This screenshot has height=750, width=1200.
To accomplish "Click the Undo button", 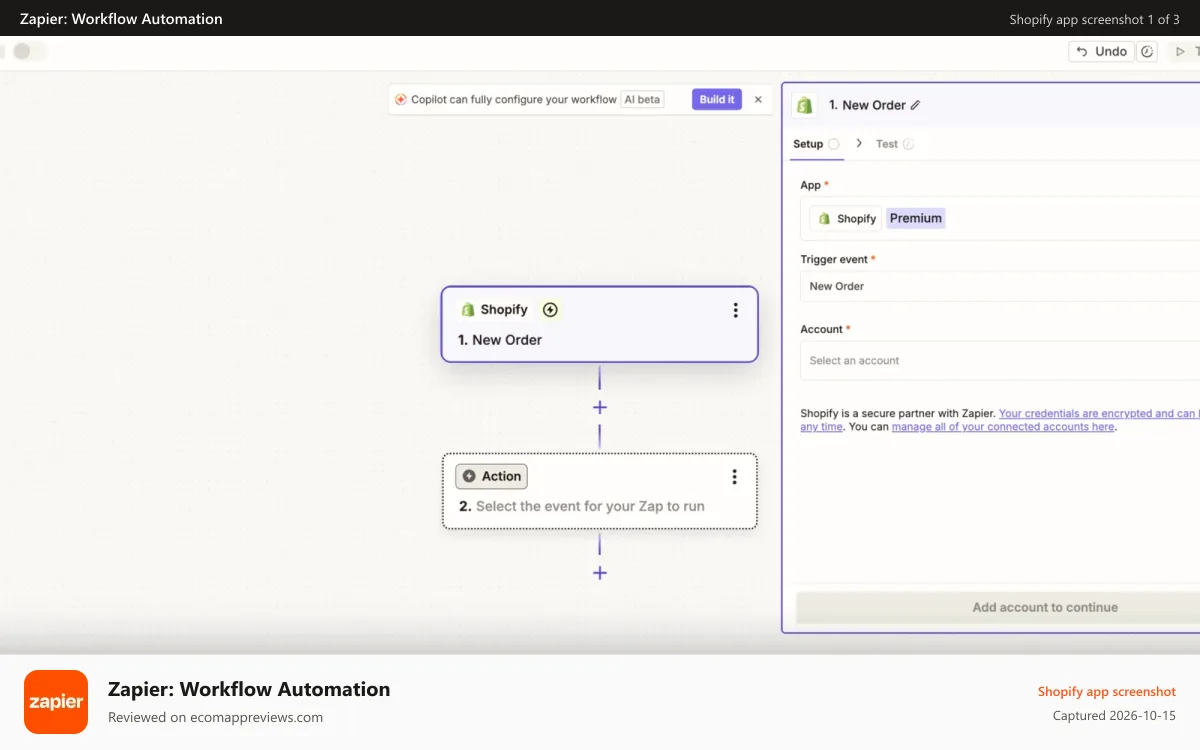I will 1101,51.
